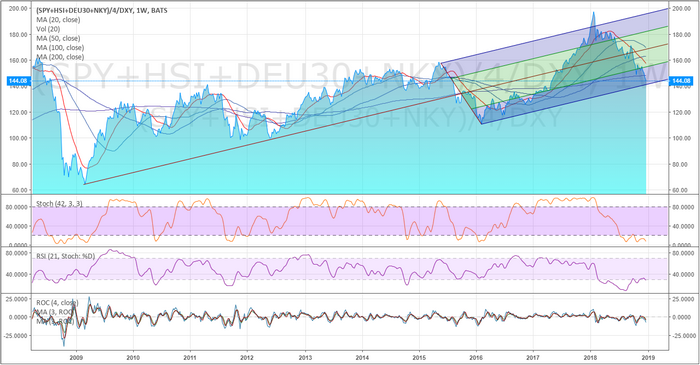Screen dimensions: 700x365
Task: Select the Vol (20) indicator label
Action: (48, 29)
